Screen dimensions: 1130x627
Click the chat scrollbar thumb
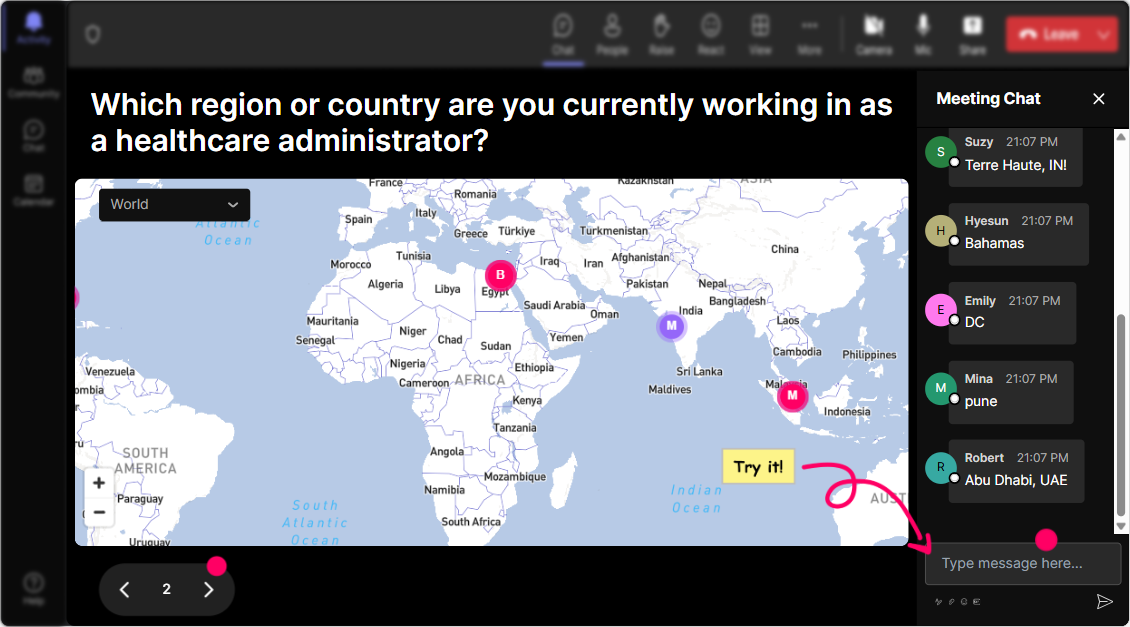click(1121, 415)
